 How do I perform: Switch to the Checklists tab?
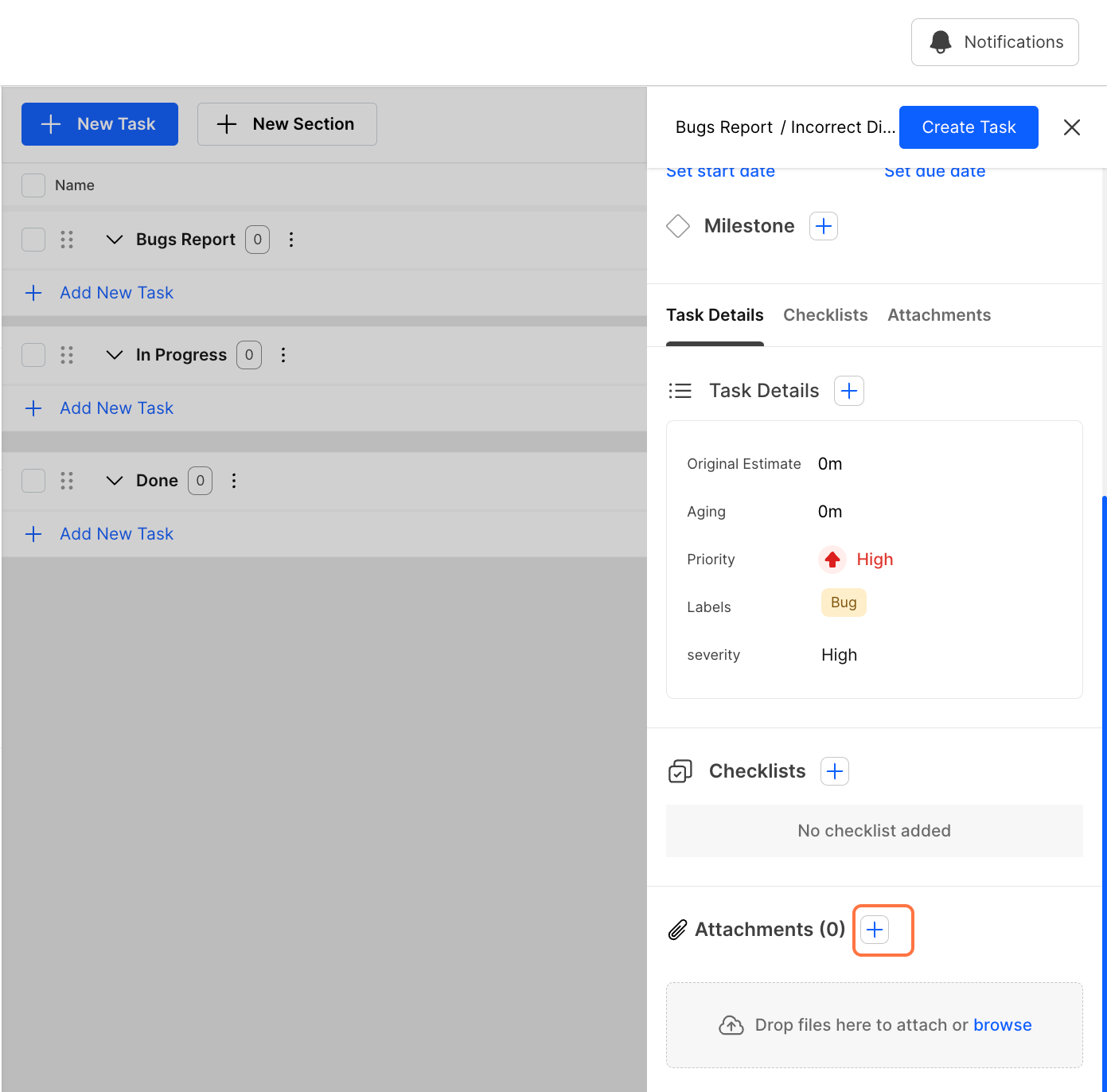[825, 315]
